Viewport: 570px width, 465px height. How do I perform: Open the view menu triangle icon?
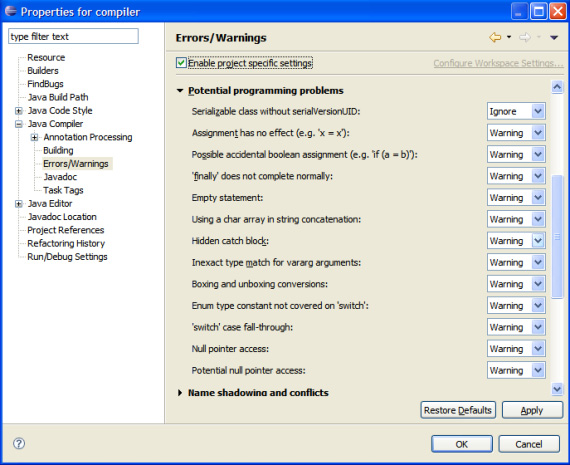[x=554, y=37]
